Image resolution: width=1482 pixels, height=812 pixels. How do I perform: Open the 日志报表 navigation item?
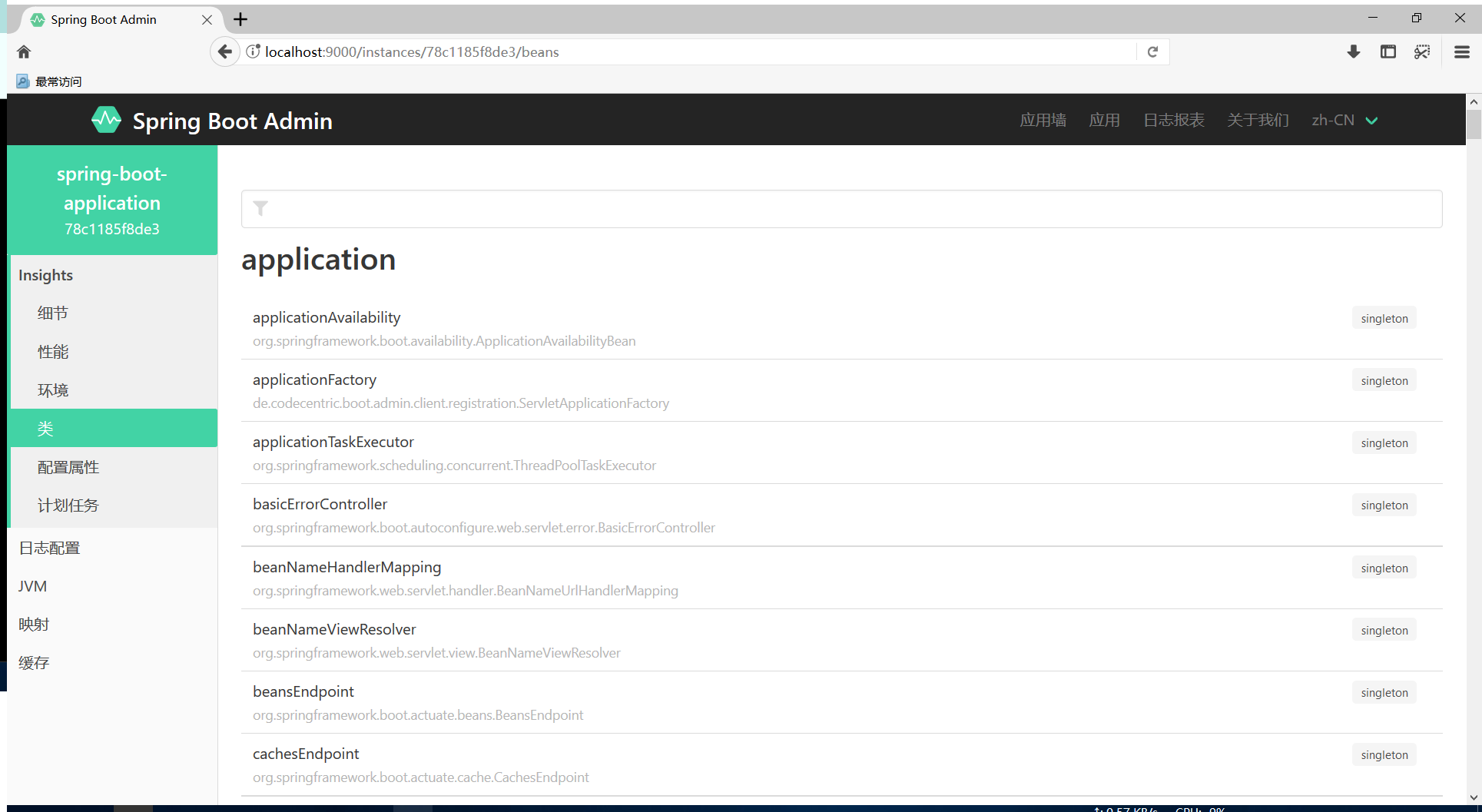coord(1173,120)
